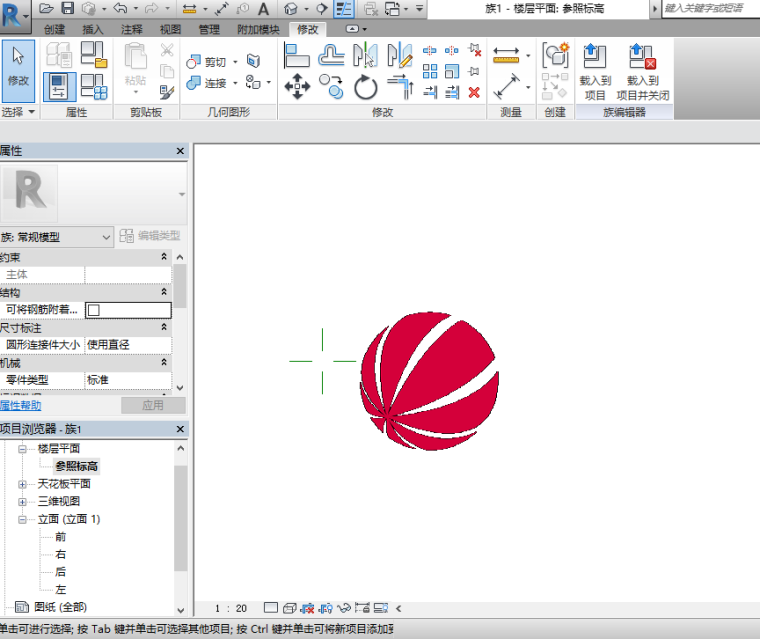The width and height of the screenshot is (760, 639).
Task: Click the 1 : 20 view scale
Action: pyautogui.click(x=231, y=608)
